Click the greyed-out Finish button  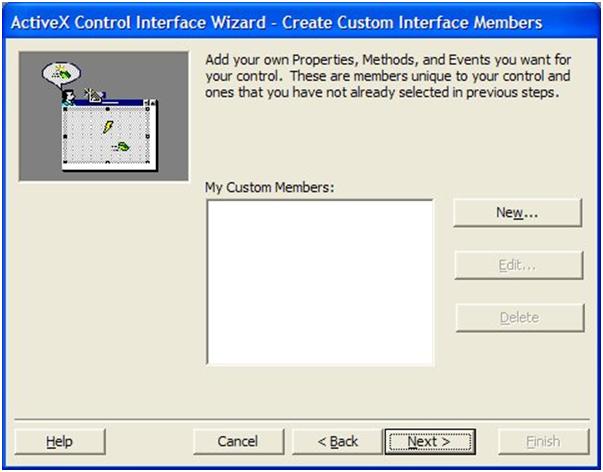[x=543, y=441]
